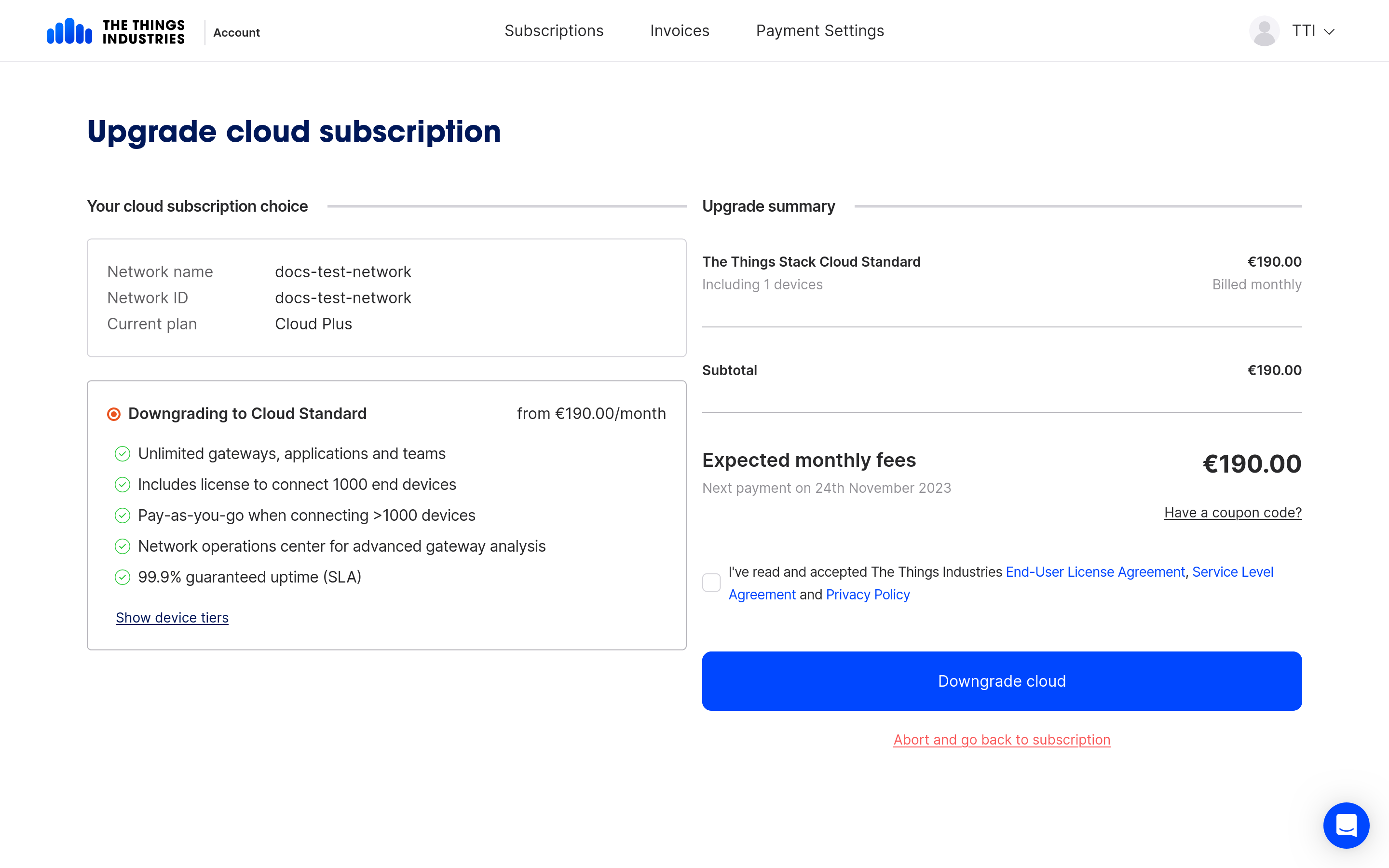Image resolution: width=1389 pixels, height=868 pixels.
Task: Select Downgrading to Cloud Standard radio button
Action: pos(114,414)
